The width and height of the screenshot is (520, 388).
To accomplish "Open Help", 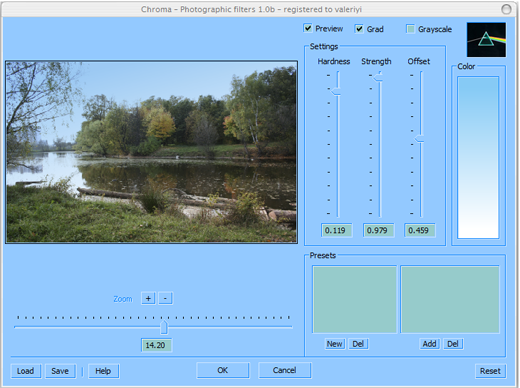I will (103, 371).
